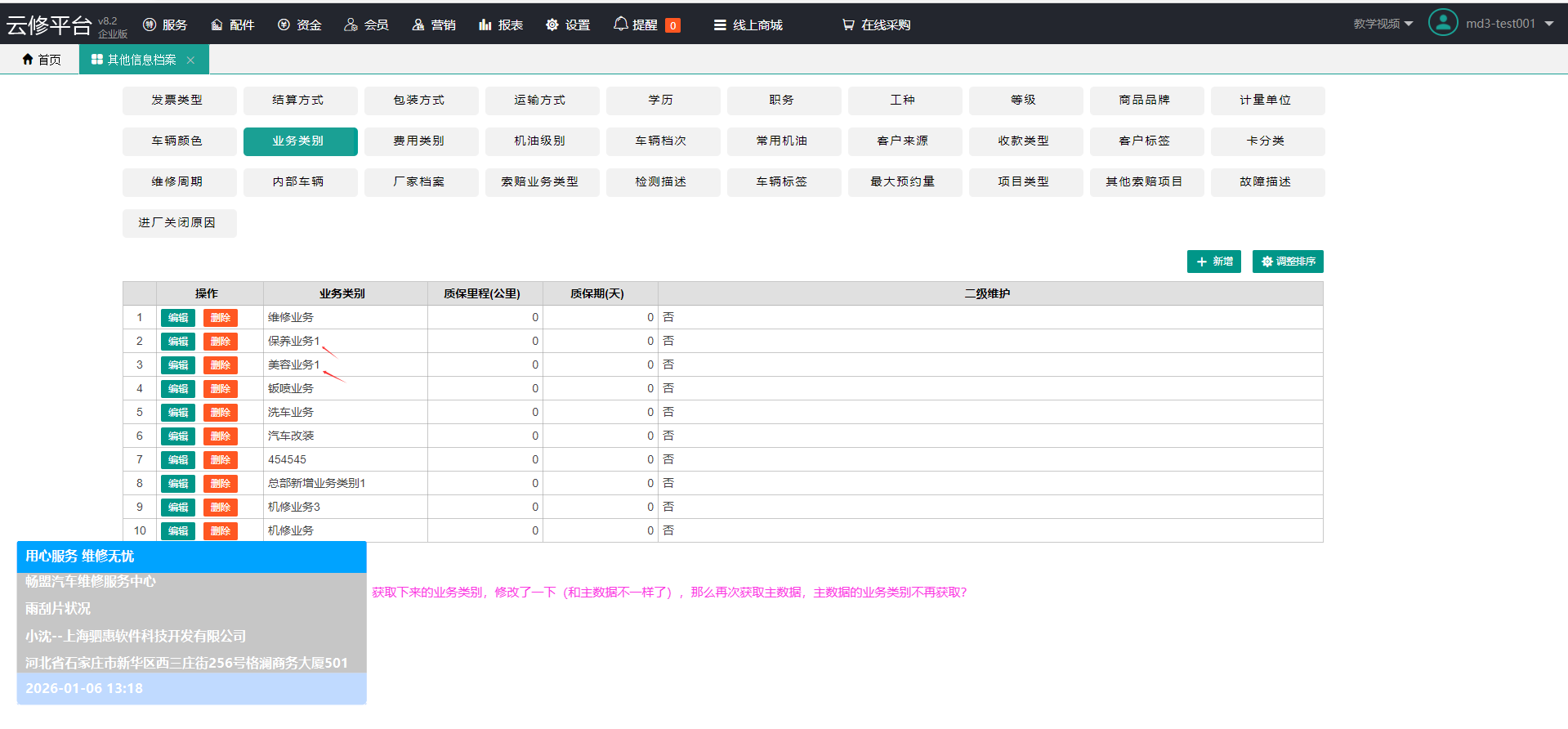The image size is (1568, 729).
Task: Open the 在线采购 shopping cart
Action: click(876, 25)
